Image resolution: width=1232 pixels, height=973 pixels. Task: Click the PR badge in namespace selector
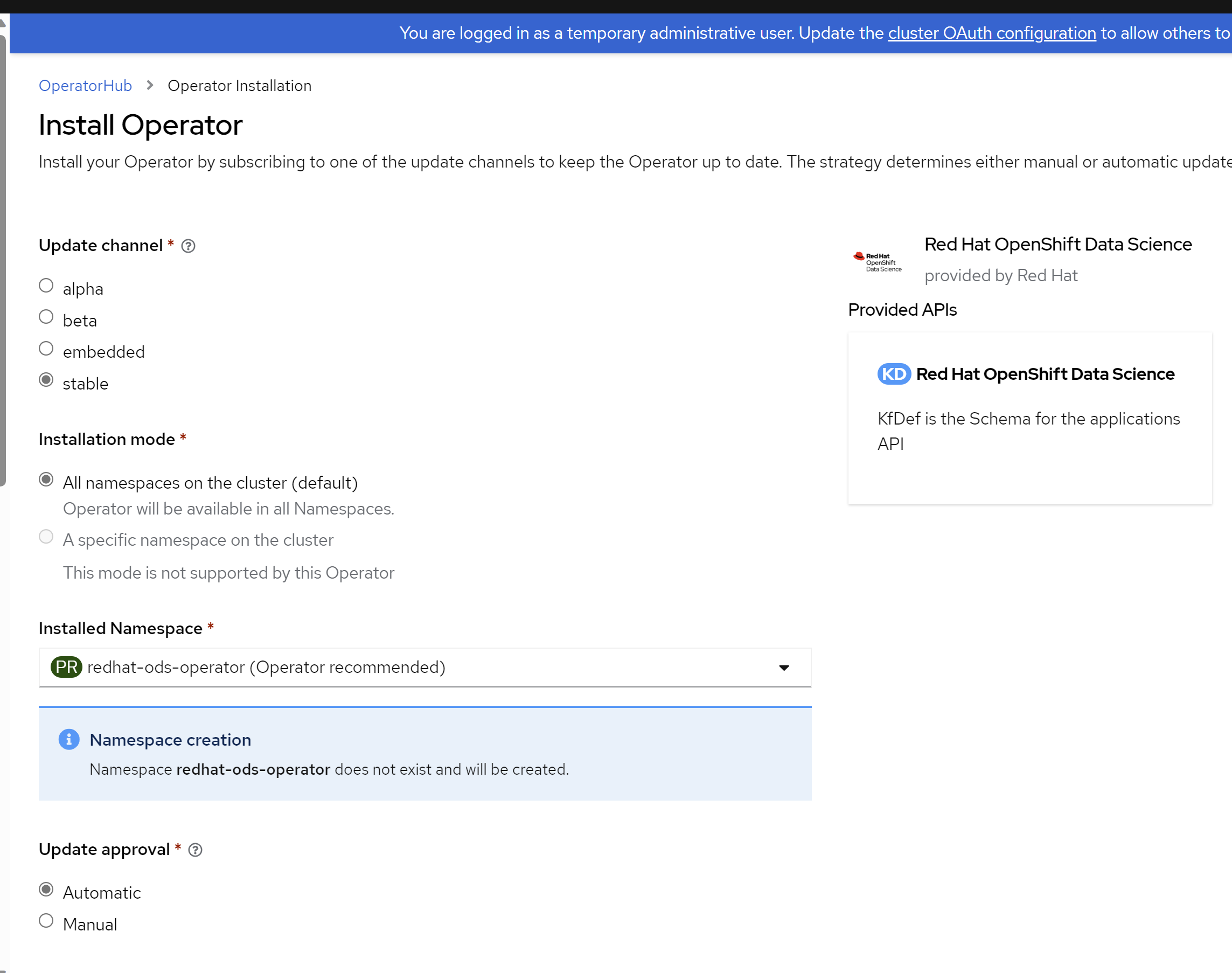click(67, 667)
